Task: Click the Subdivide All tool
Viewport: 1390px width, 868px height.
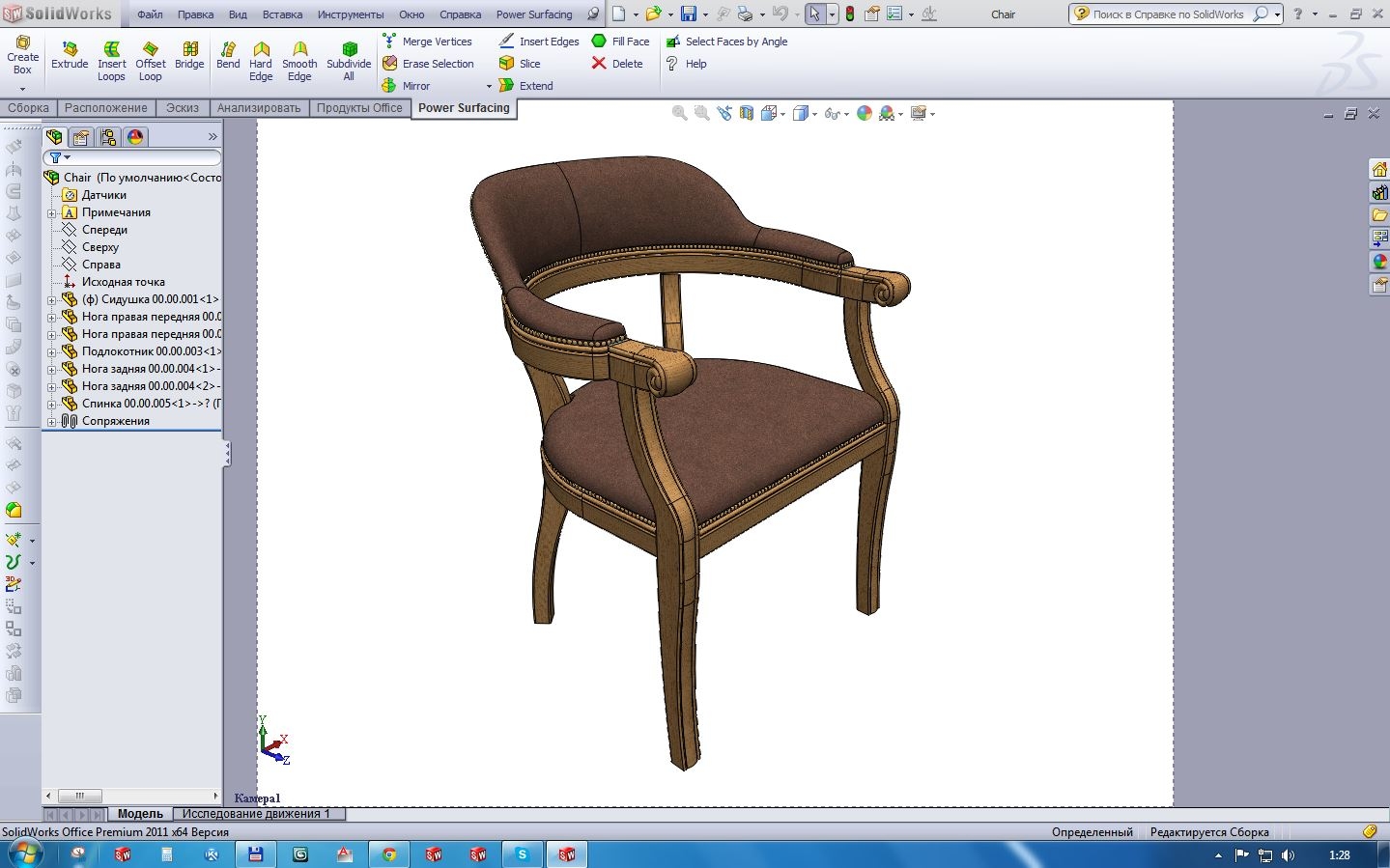Action: click(x=349, y=58)
